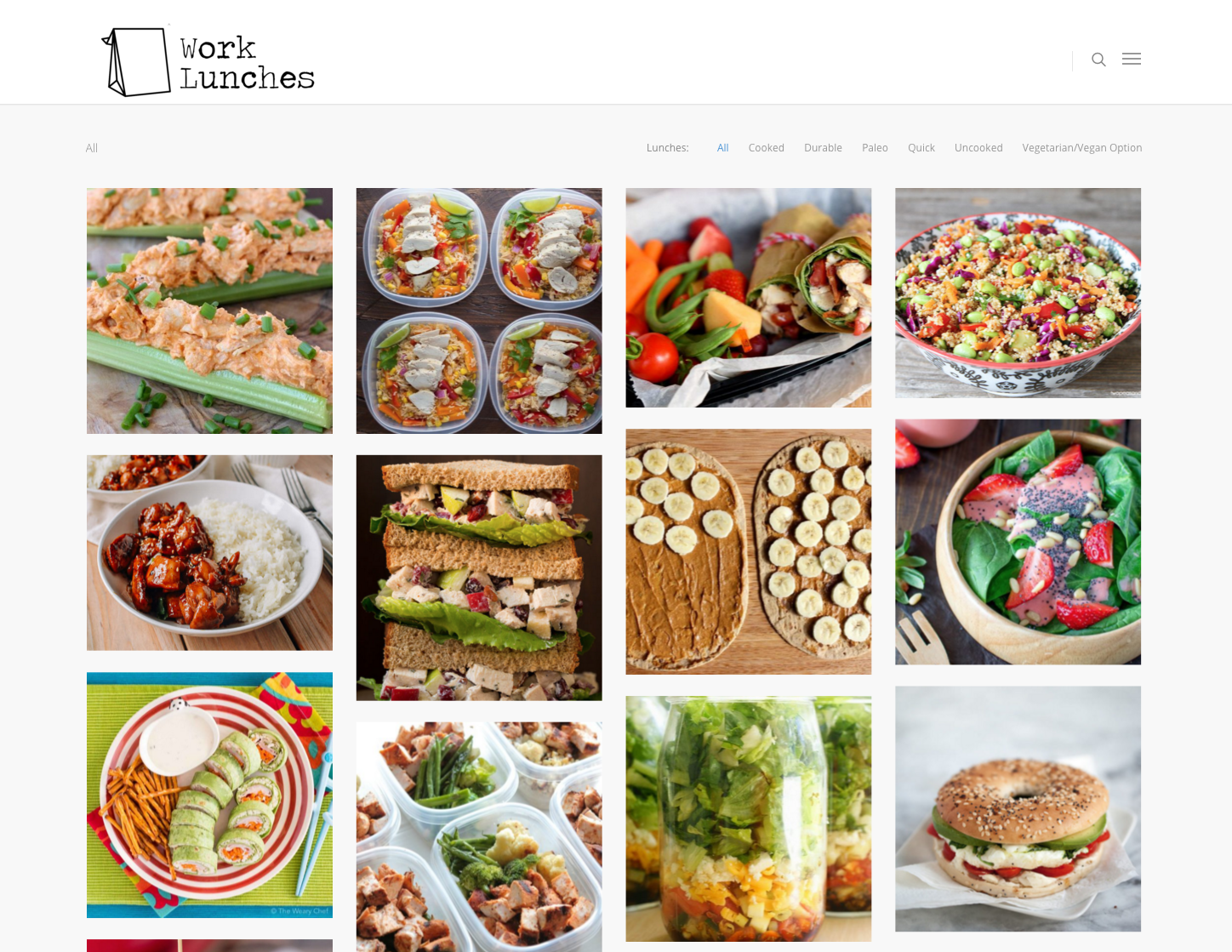The image size is (1232, 952).
Task: Open the hamburger menu icon
Action: click(1132, 59)
